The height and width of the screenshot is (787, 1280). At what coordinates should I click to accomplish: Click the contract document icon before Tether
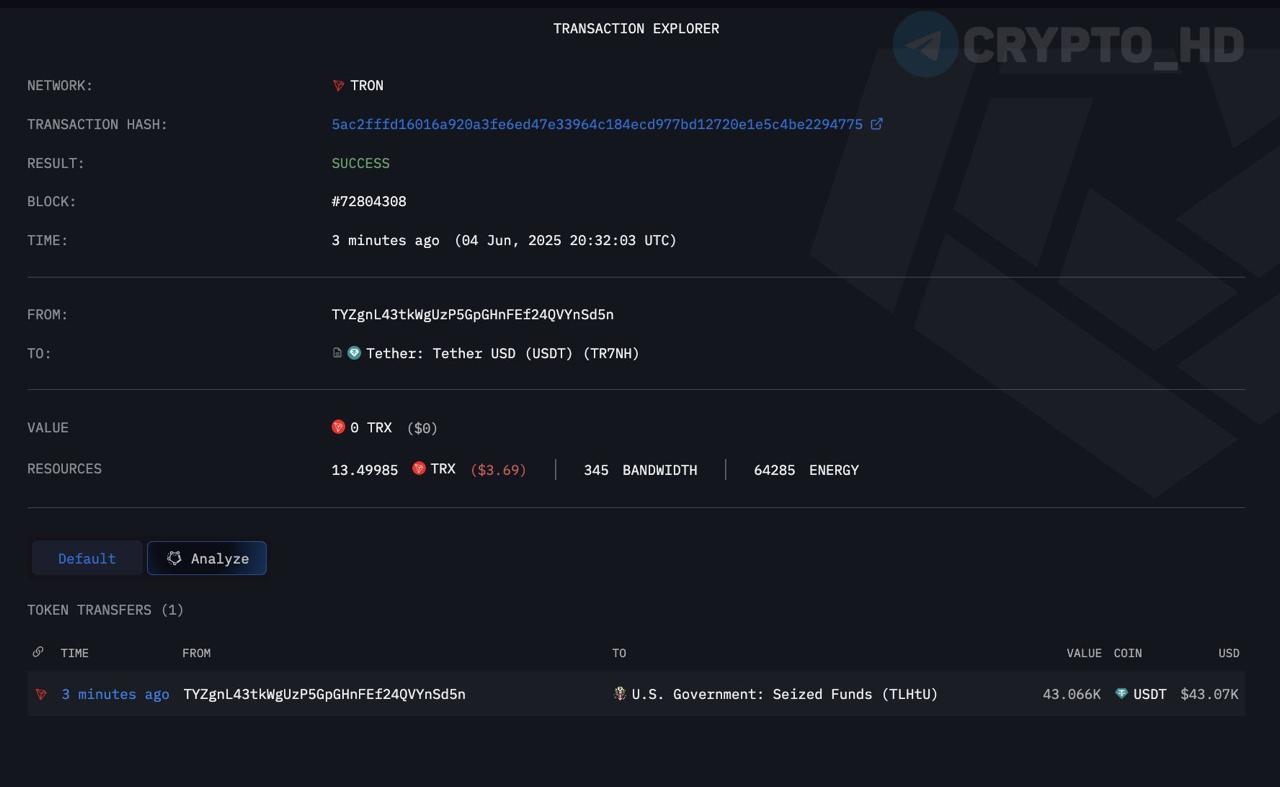coord(337,353)
